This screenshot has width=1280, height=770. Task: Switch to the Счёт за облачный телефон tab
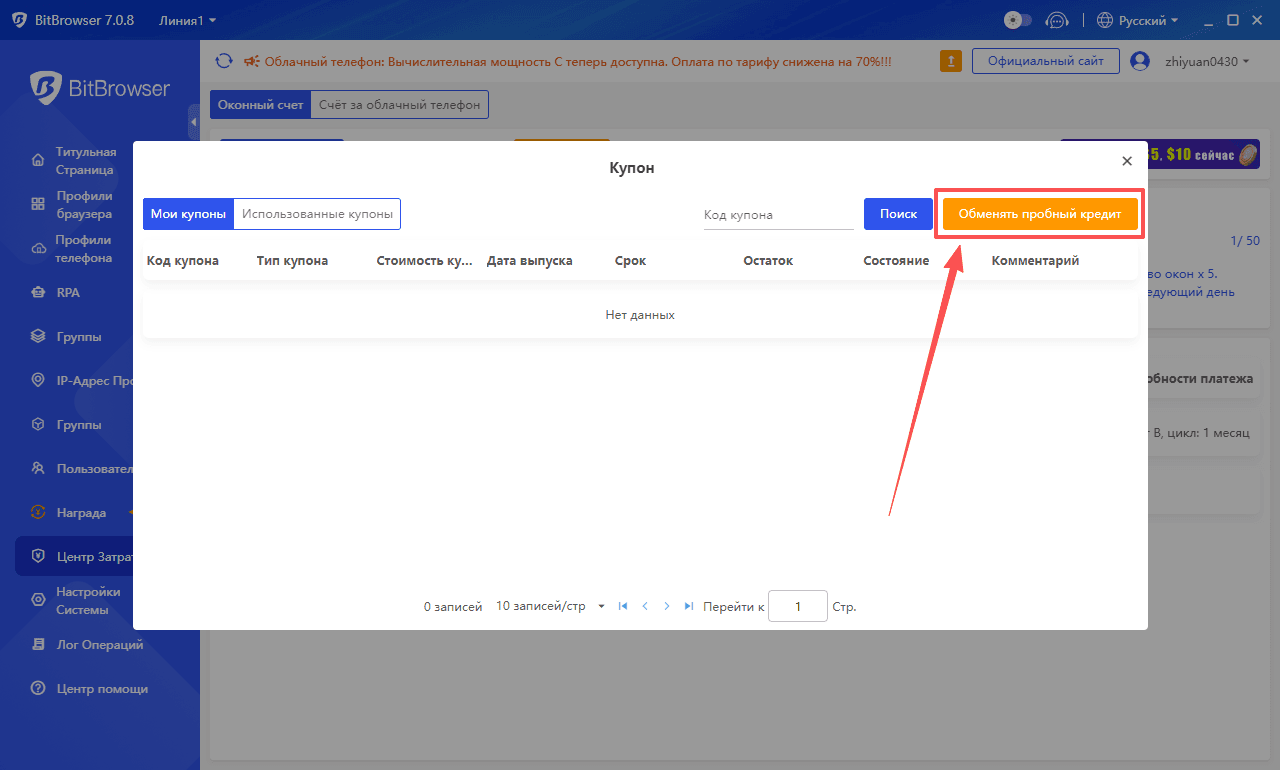(x=399, y=104)
